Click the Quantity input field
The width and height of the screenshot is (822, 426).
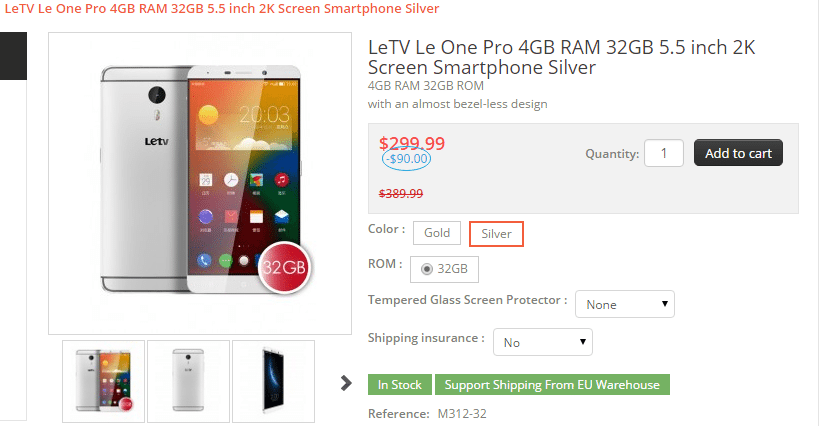click(664, 153)
